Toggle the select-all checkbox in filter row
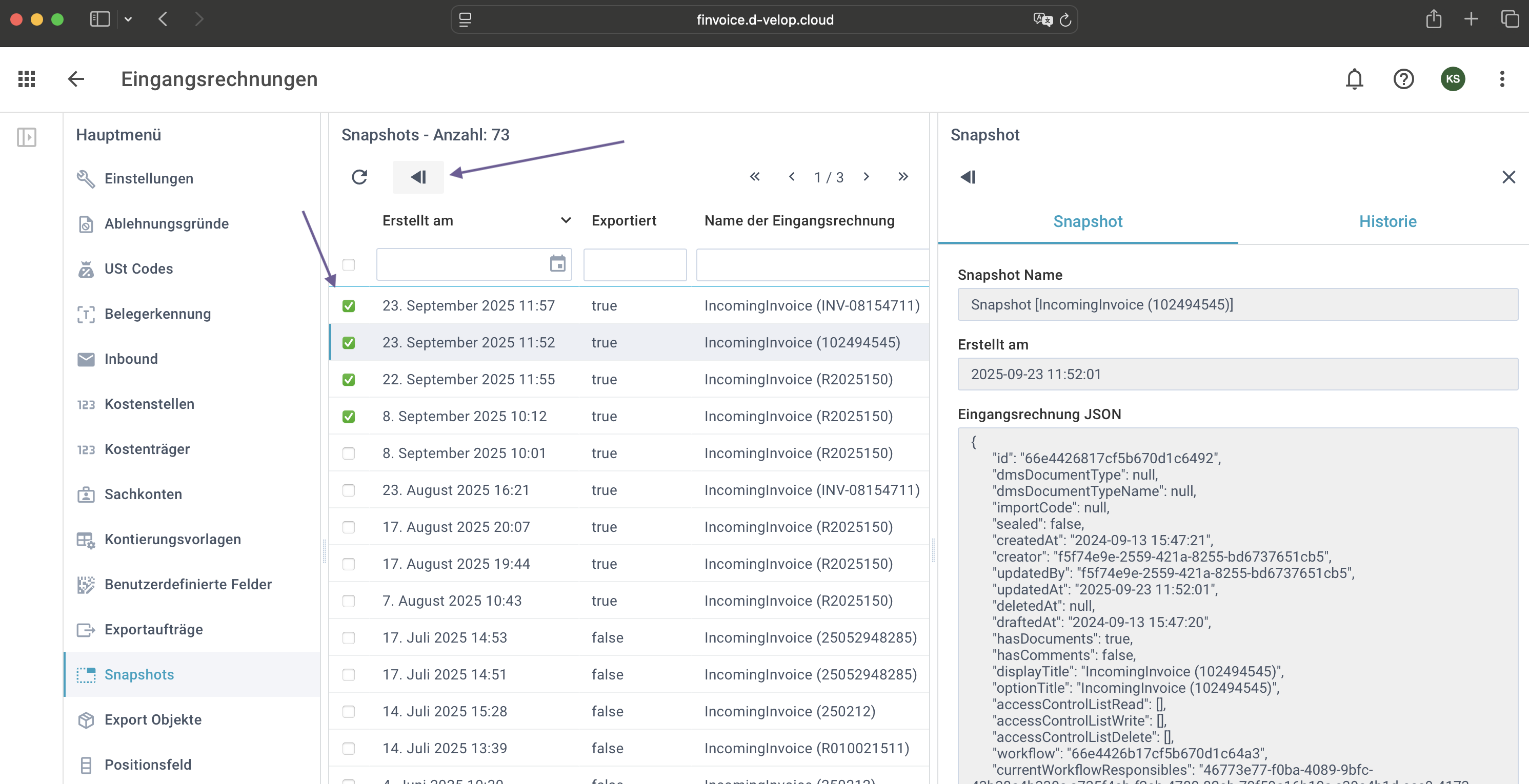 click(349, 264)
